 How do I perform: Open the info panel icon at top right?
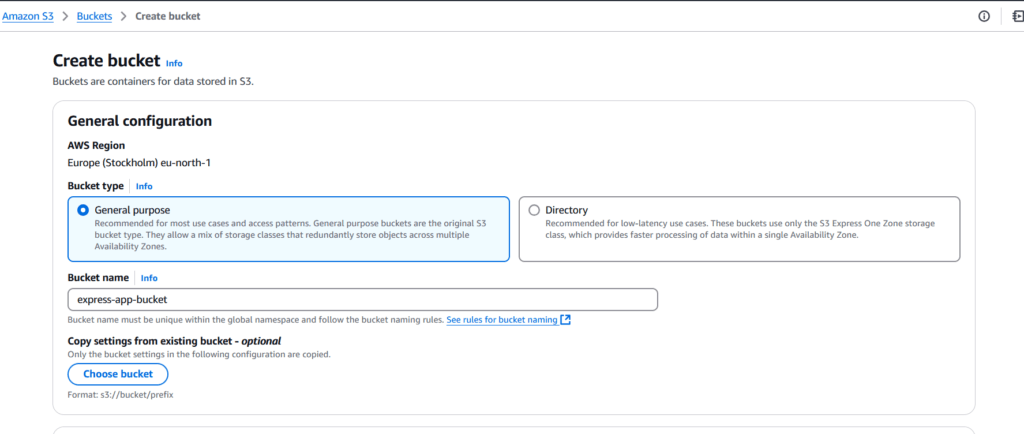pyautogui.click(x=984, y=16)
